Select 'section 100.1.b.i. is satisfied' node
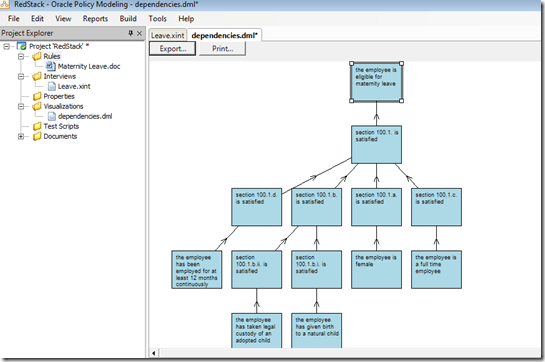 tap(317, 270)
